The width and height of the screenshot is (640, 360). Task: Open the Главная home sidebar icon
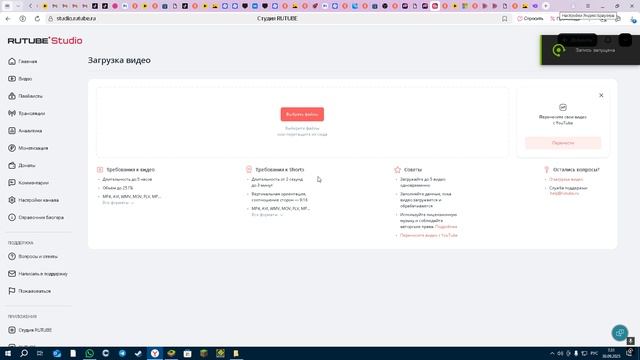point(12,61)
